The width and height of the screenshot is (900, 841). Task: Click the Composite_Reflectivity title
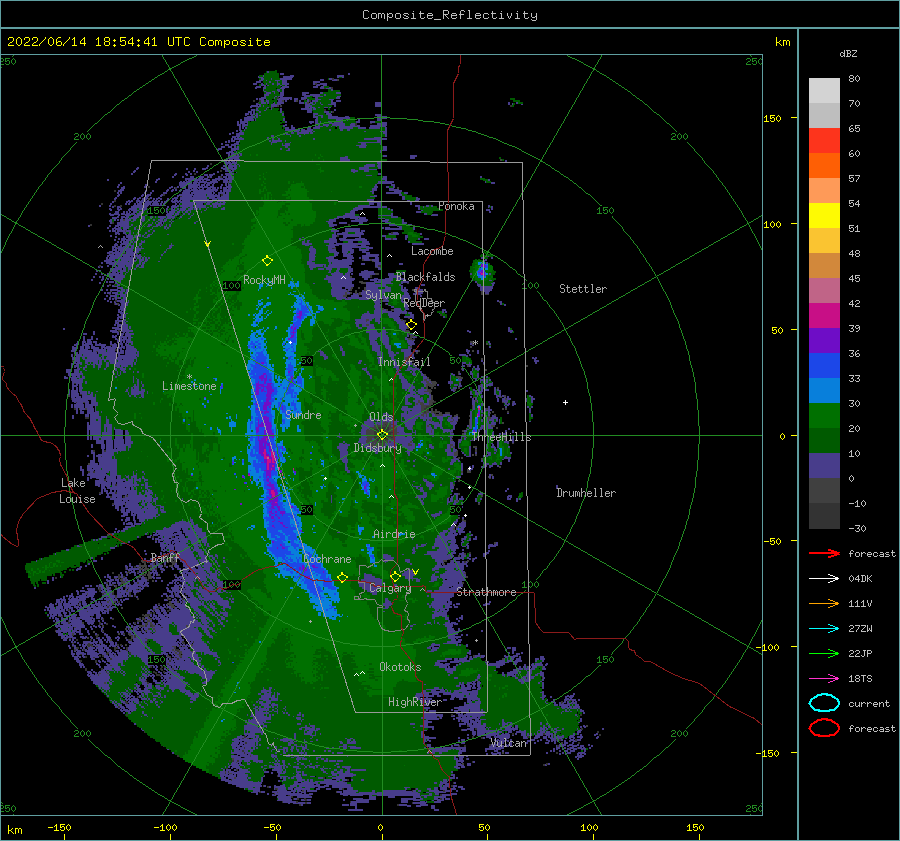(450, 15)
